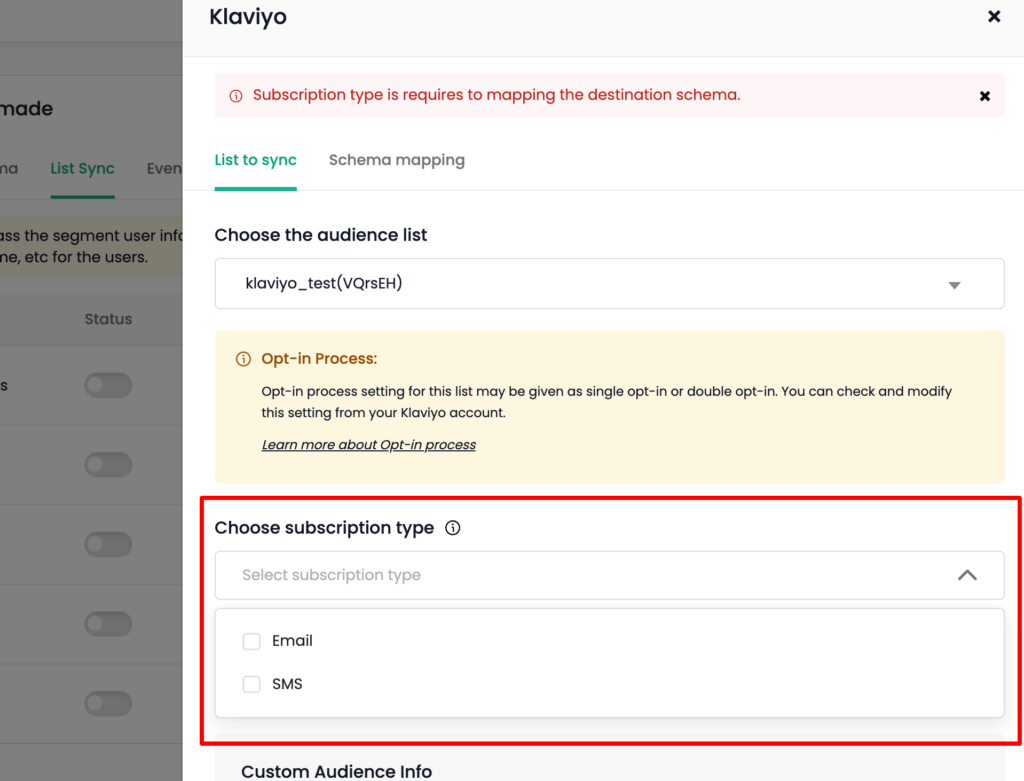
Task: Click the Klaviyo panel title
Action: tap(248, 17)
